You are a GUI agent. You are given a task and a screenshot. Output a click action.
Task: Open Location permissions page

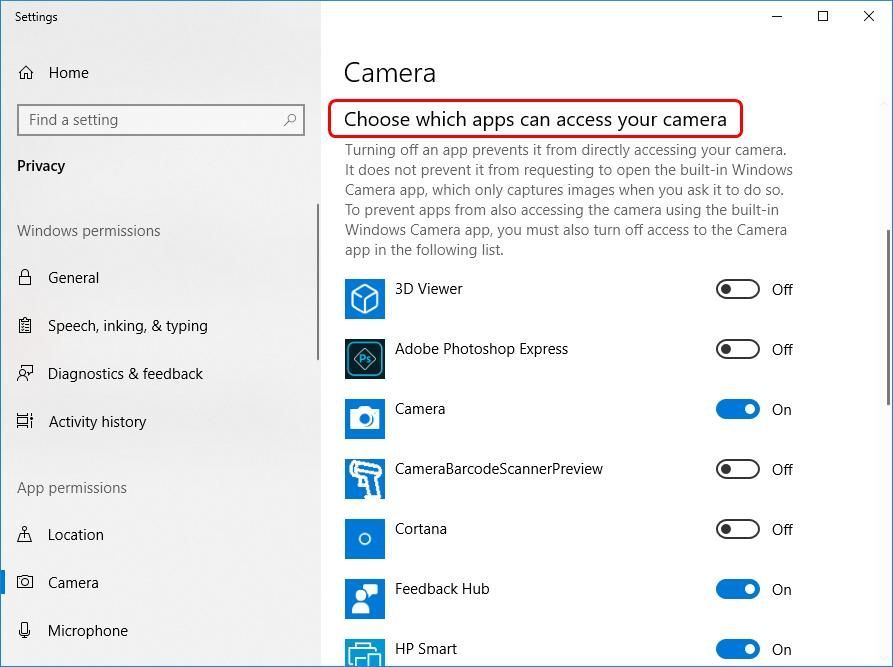point(75,535)
